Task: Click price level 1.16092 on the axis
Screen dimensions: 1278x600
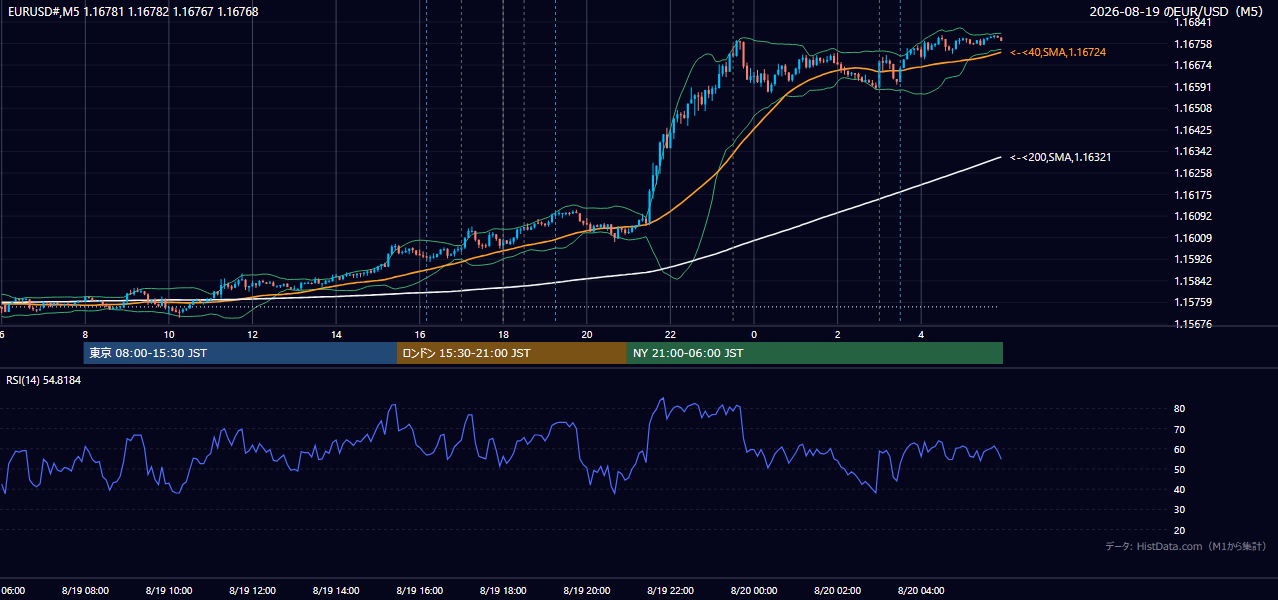Action: click(x=1192, y=216)
